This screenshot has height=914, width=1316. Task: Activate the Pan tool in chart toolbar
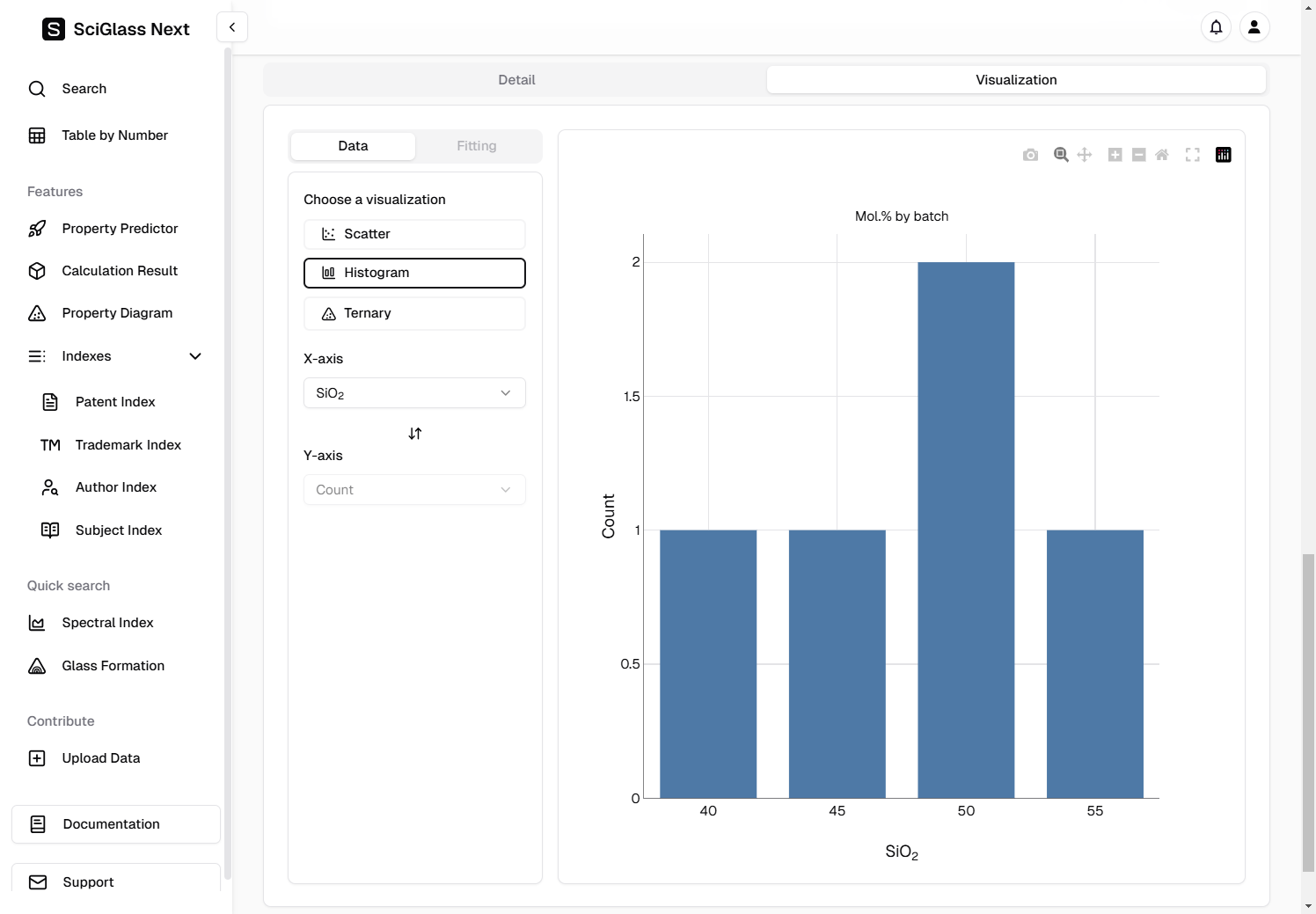1085,155
